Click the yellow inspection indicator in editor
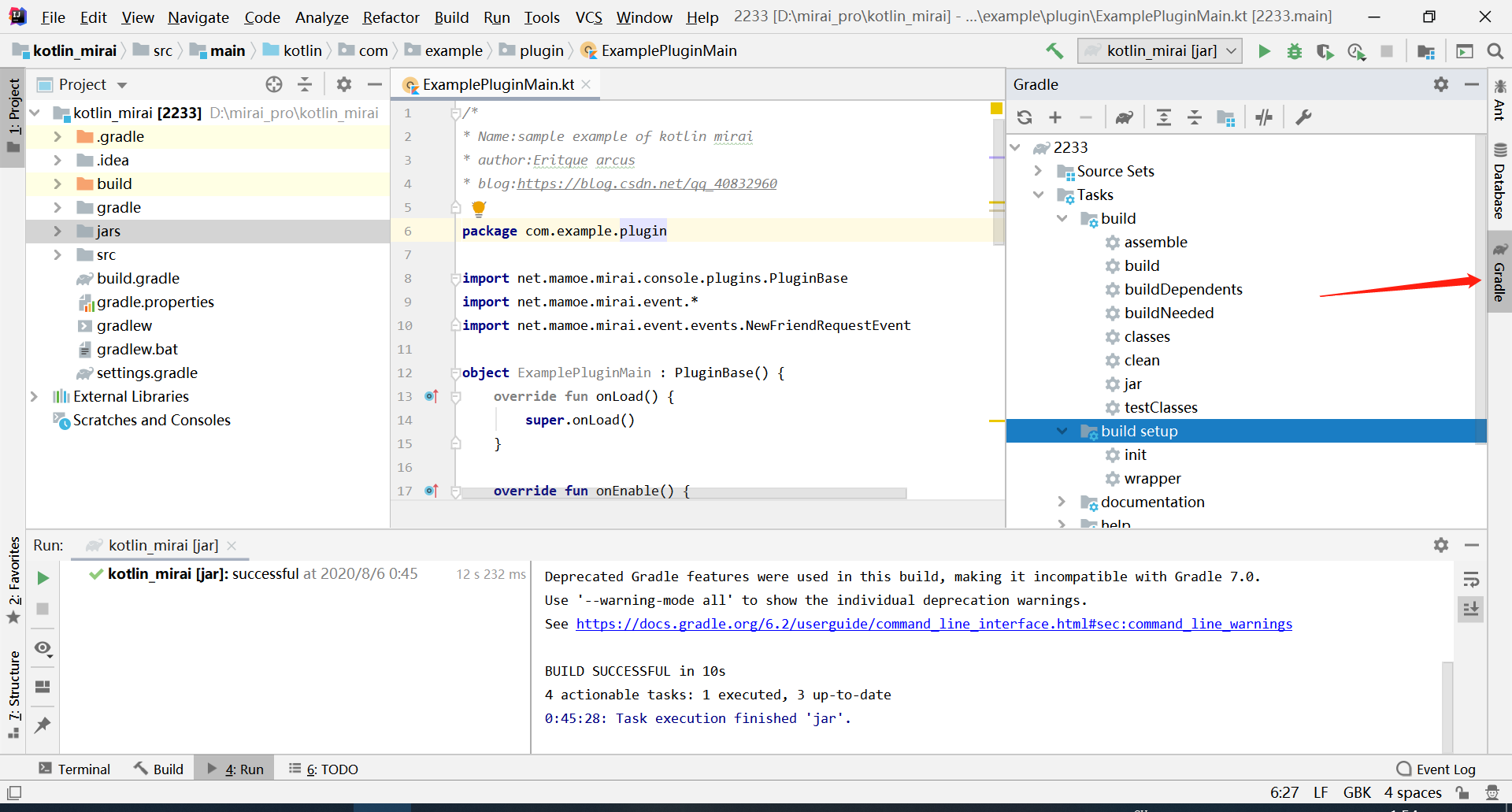The height and width of the screenshot is (812, 1512). click(996, 109)
